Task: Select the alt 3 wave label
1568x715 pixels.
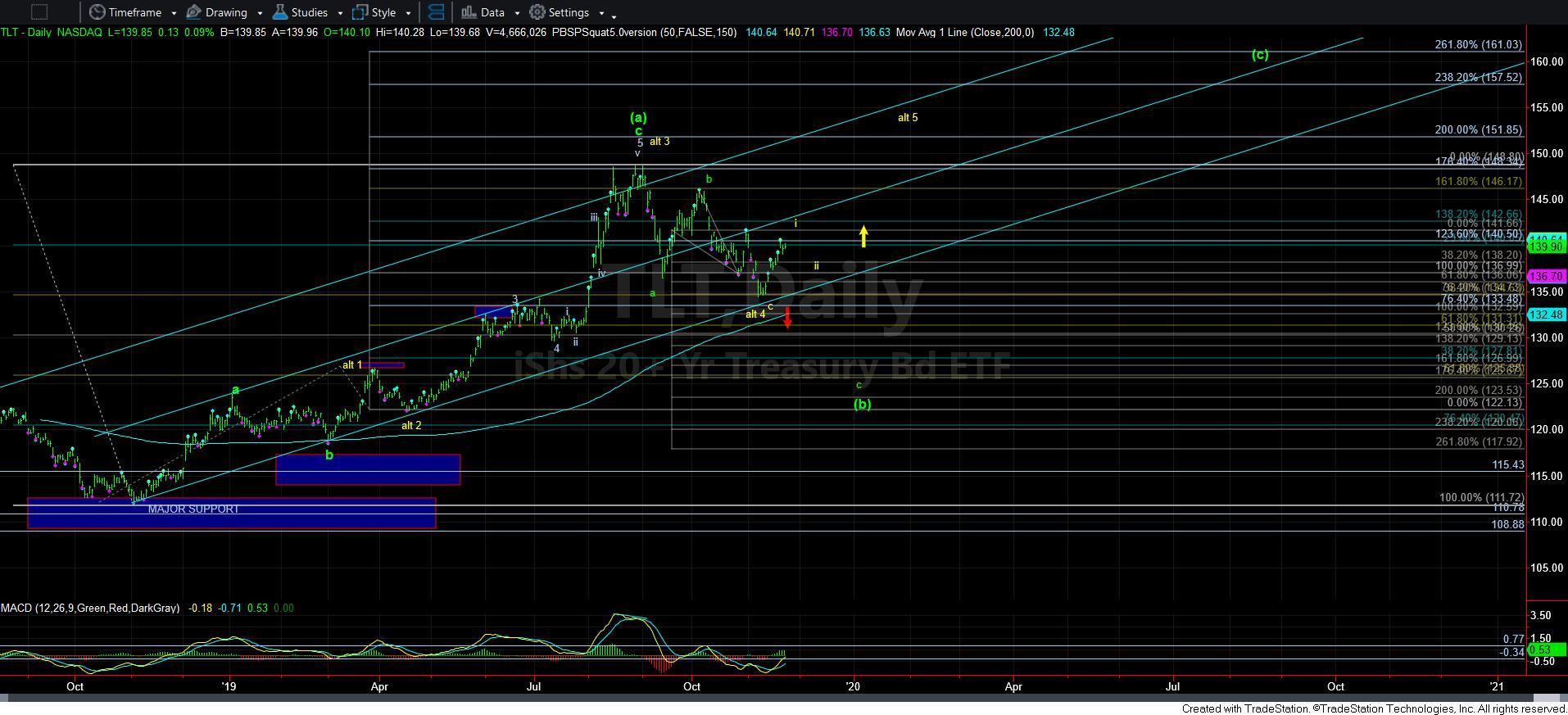Action: point(659,141)
